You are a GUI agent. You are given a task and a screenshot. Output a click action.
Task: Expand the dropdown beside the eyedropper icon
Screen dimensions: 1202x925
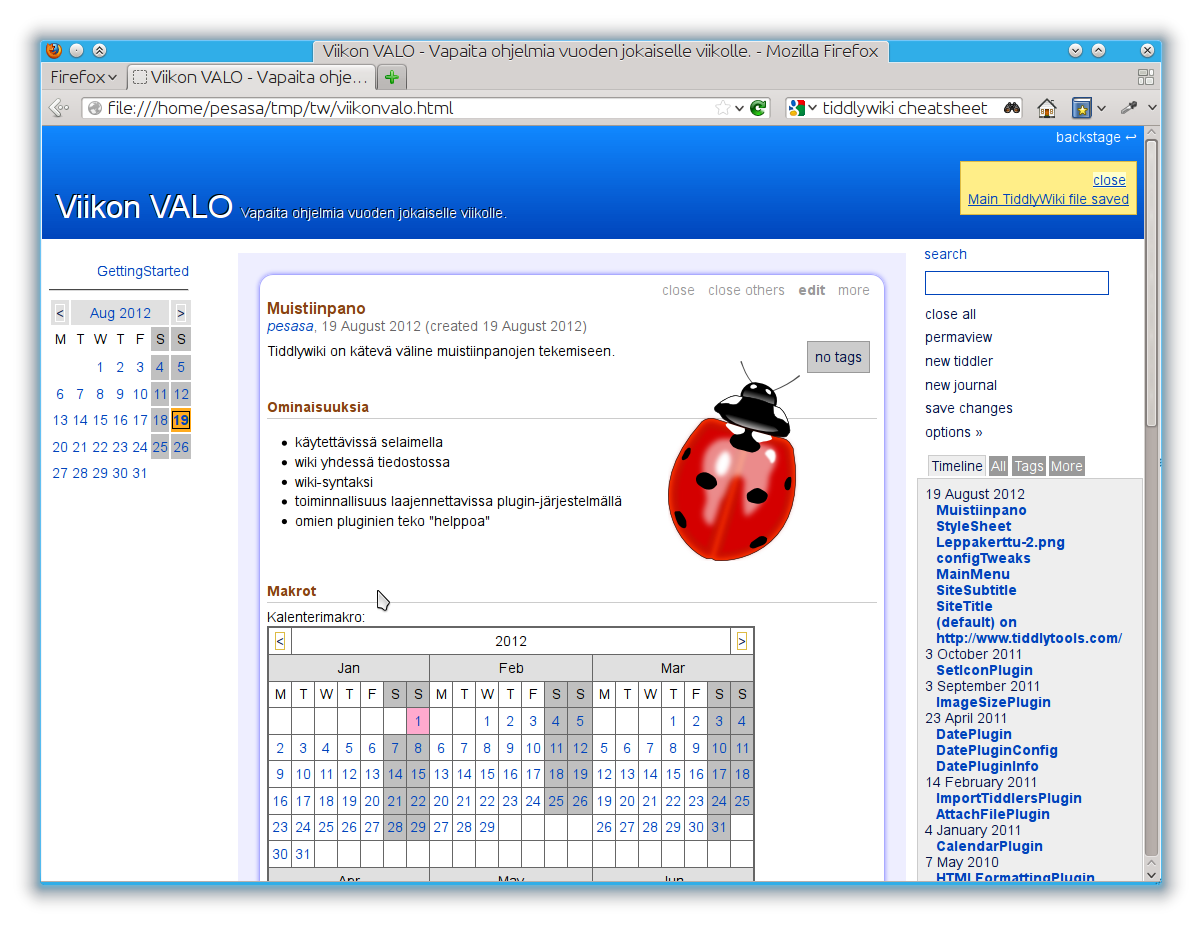point(1152,108)
